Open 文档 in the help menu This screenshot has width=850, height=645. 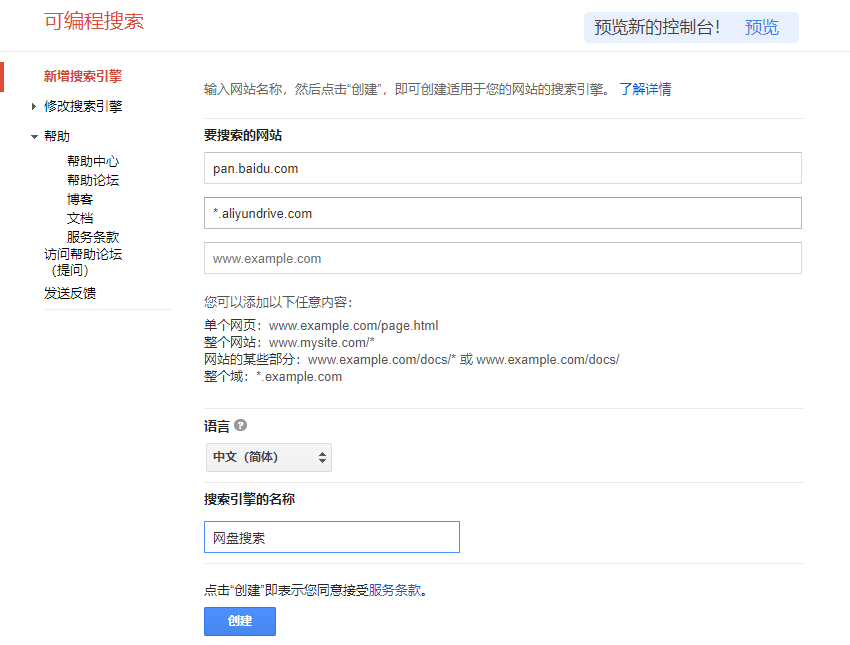click(x=80, y=218)
